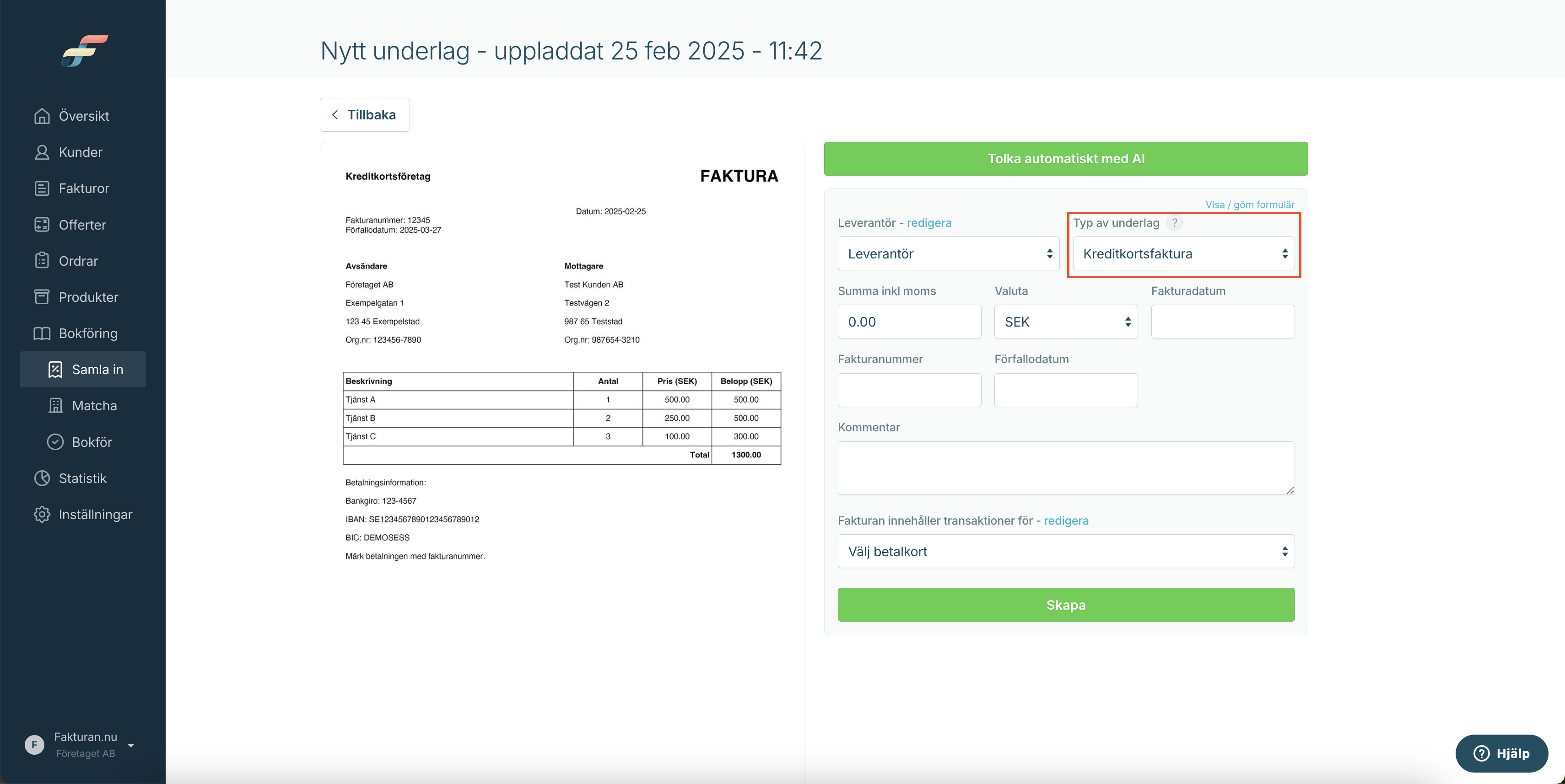Open the Leverantör dropdown
The width and height of the screenshot is (1565, 784).
click(x=948, y=254)
